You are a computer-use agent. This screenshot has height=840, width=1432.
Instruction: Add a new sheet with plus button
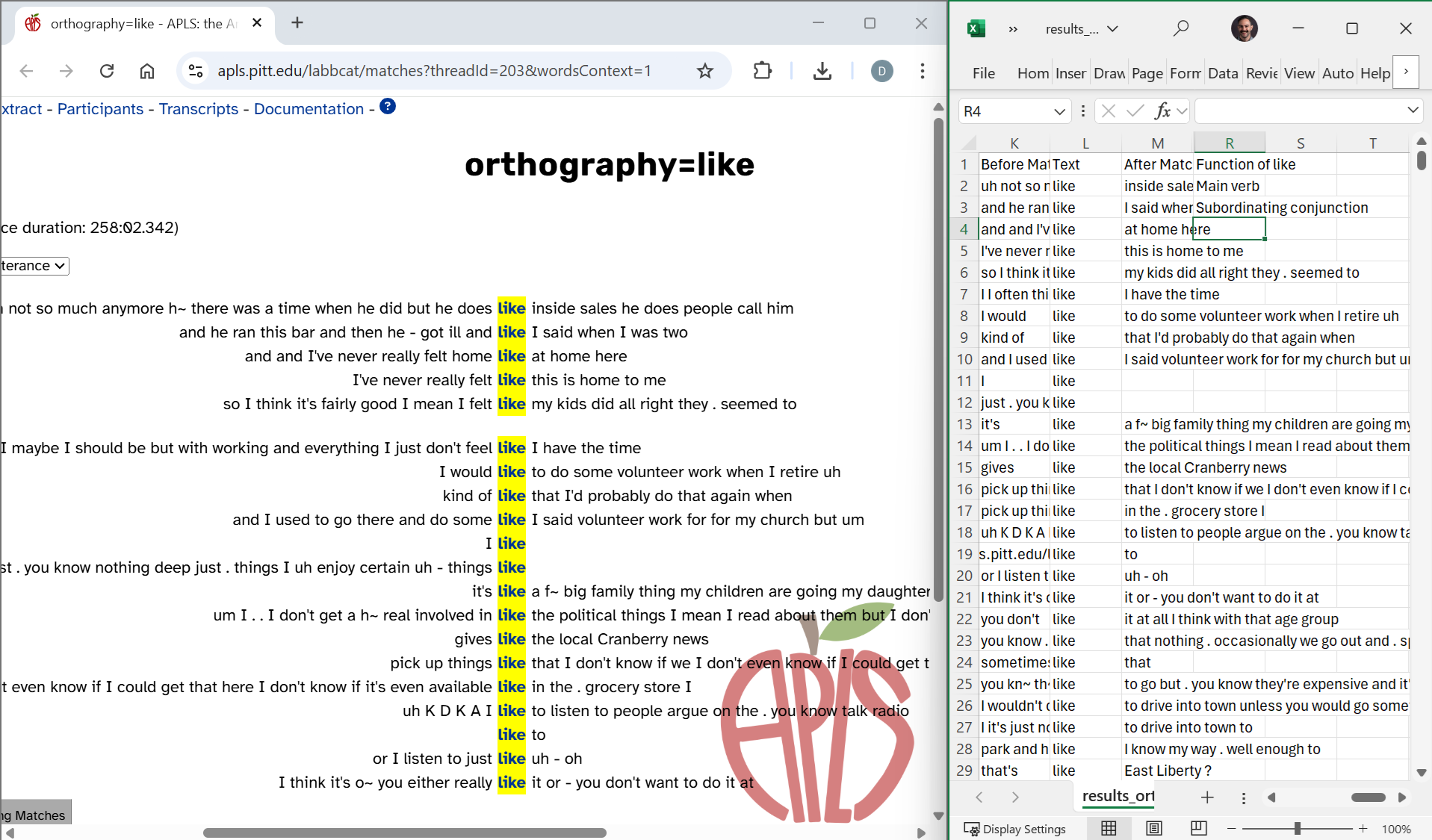[x=1207, y=797]
